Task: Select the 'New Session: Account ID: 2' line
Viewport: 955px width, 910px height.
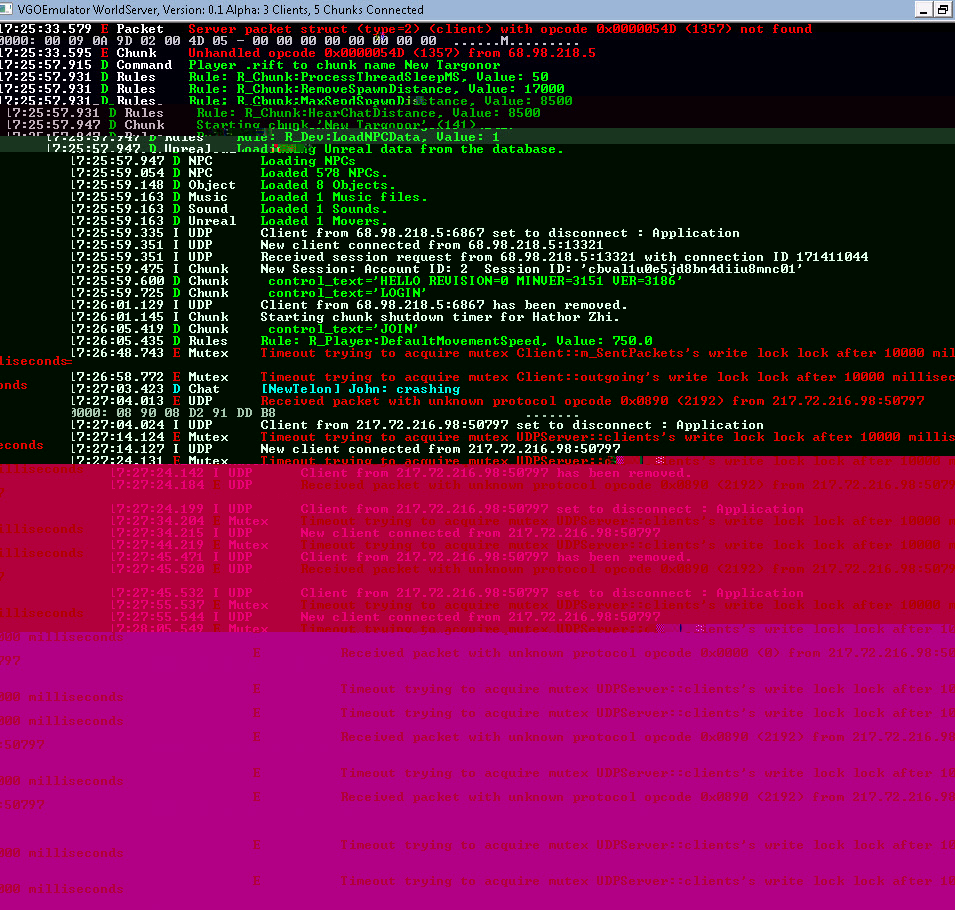Action: 532,269
